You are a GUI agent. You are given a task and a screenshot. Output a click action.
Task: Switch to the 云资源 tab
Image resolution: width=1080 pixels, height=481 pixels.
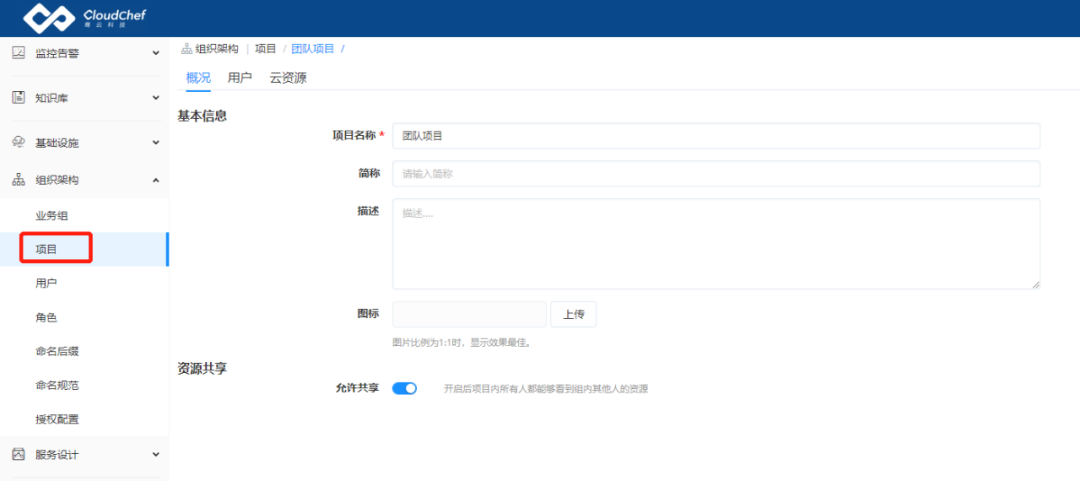pos(288,78)
